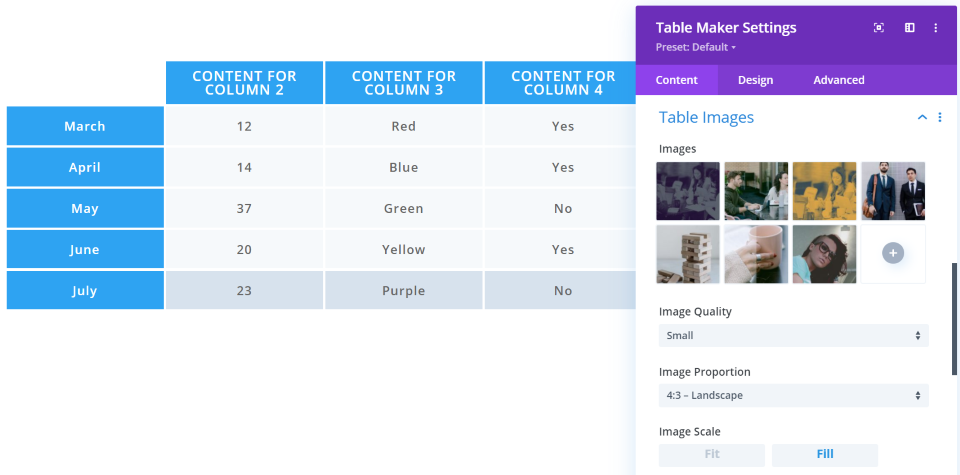Open the Image Proportion dropdown

click(x=794, y=396)
